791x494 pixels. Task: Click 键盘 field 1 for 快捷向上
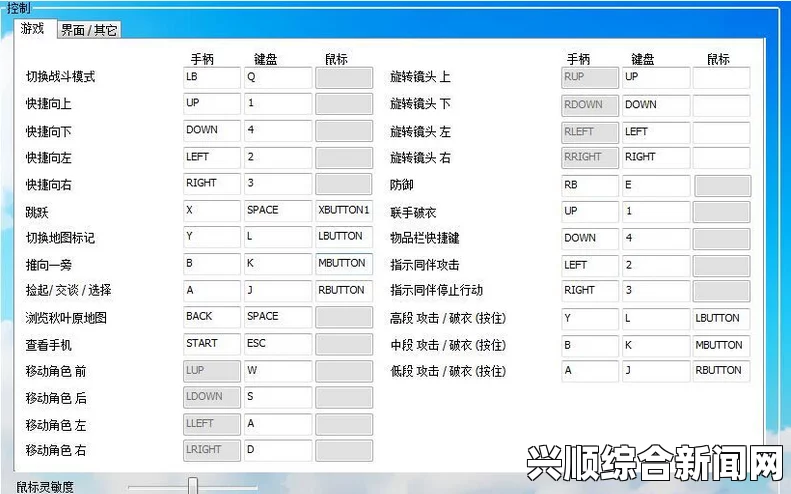pyautogui.click(x=278, y=104)
